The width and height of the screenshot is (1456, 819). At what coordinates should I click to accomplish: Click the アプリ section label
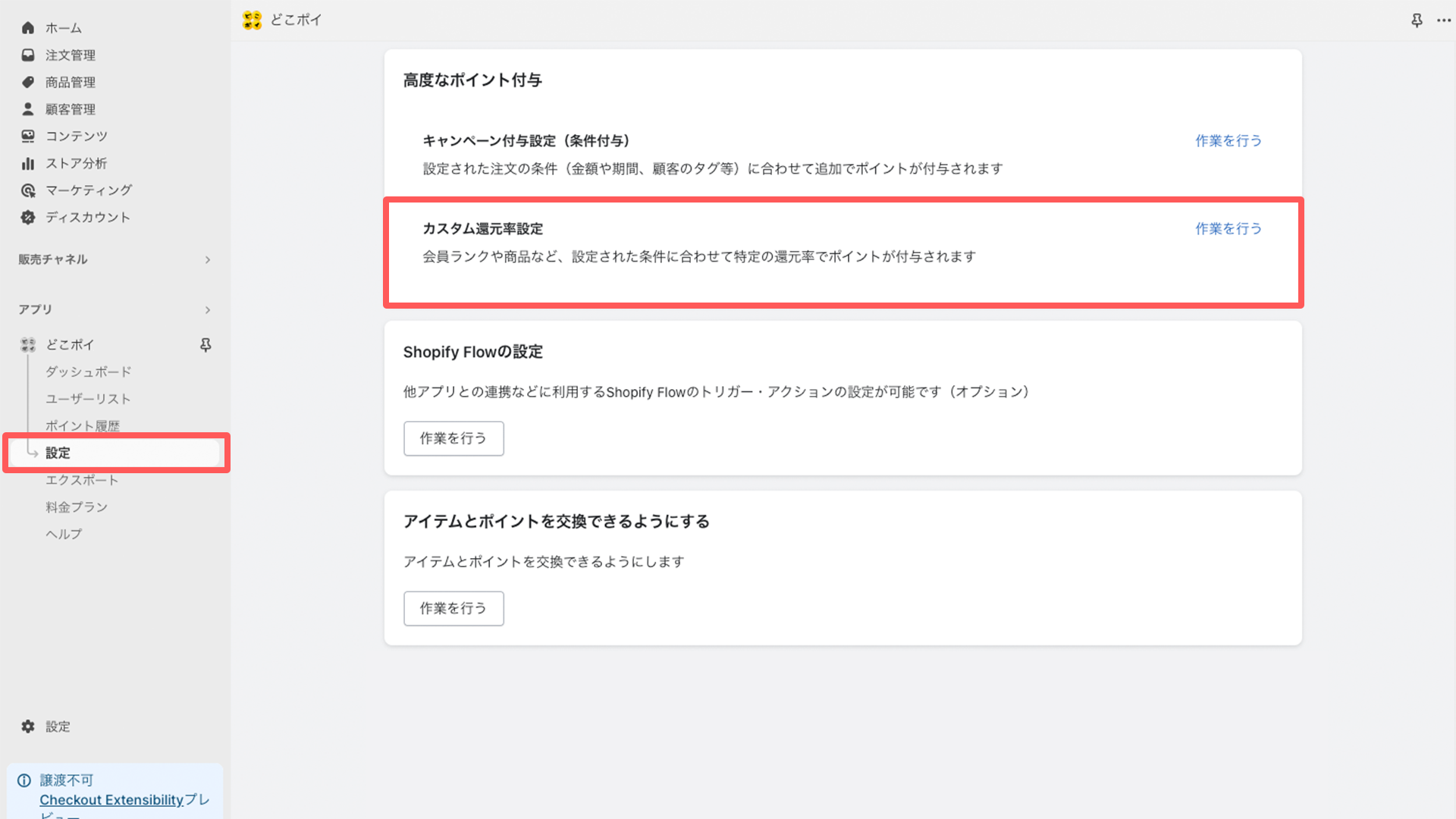[x=36, y=309]
